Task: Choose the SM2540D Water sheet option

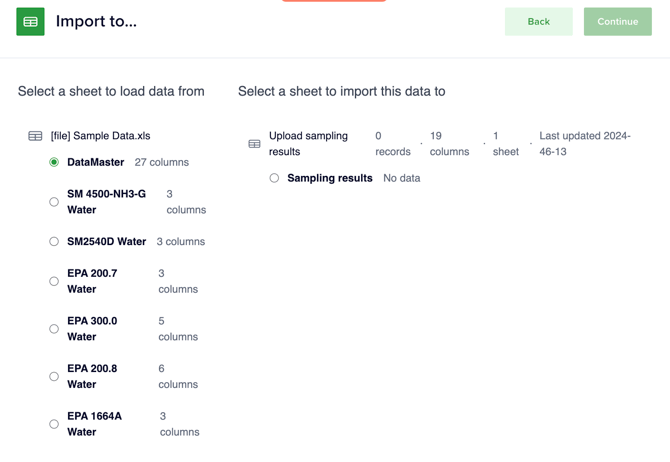Action: (54, 241)
